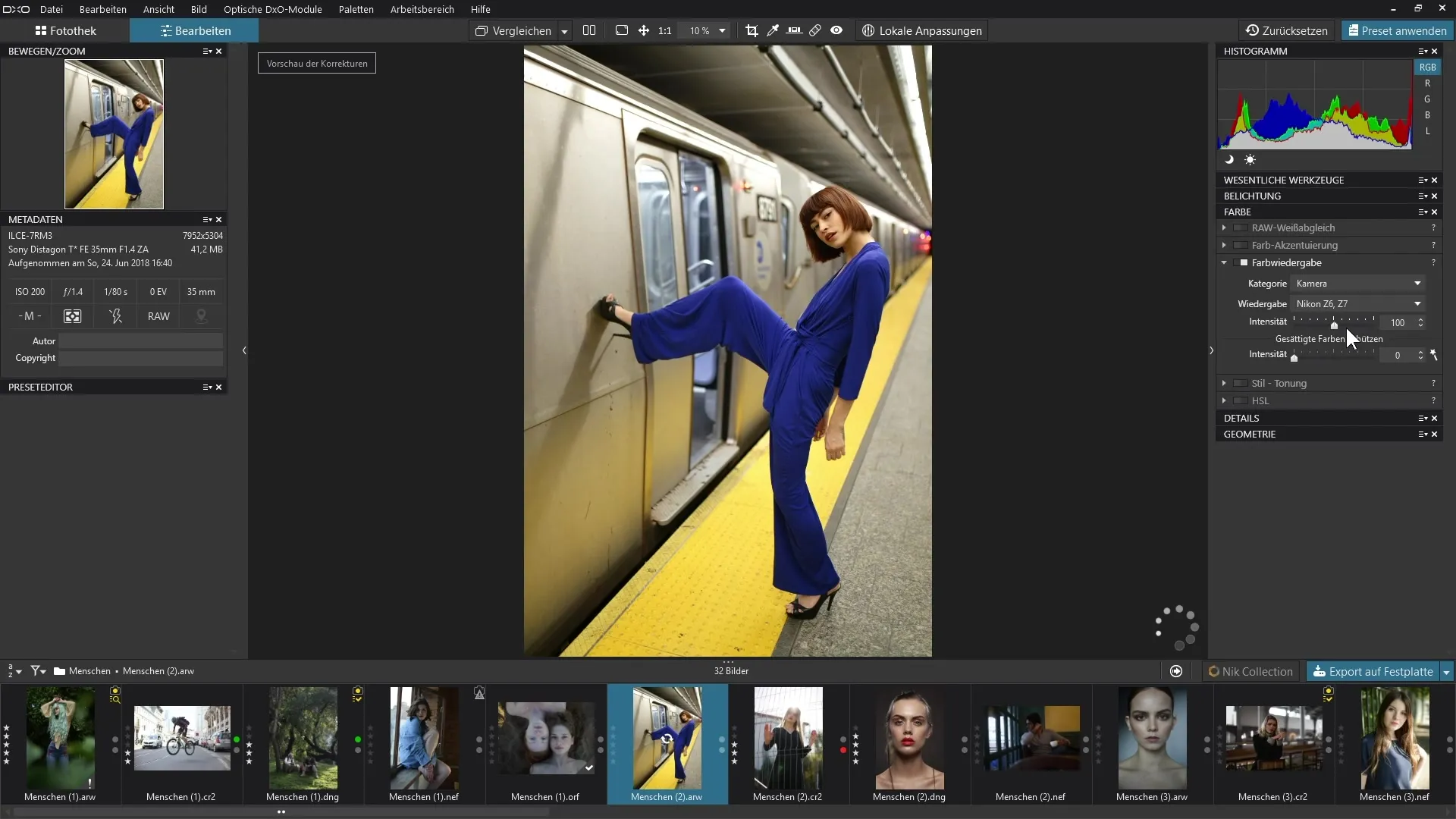The image size is (1456, 819).
Task: Switch to the Fotothek tab
Action: 65,30
